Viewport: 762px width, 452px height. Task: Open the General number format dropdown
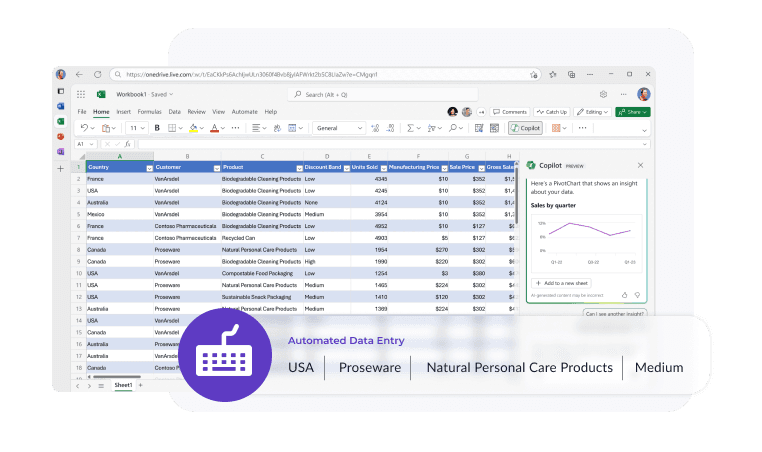(x=338, y=128)
